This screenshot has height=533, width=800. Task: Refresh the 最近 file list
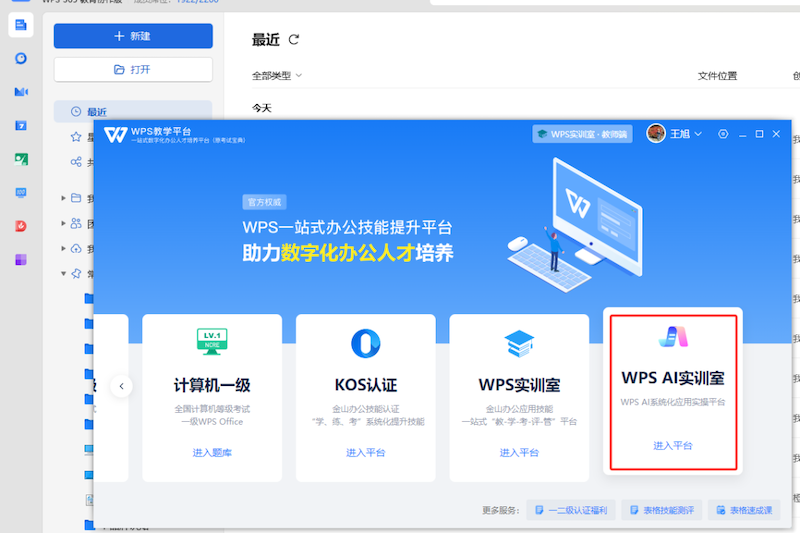coord(294,39)
